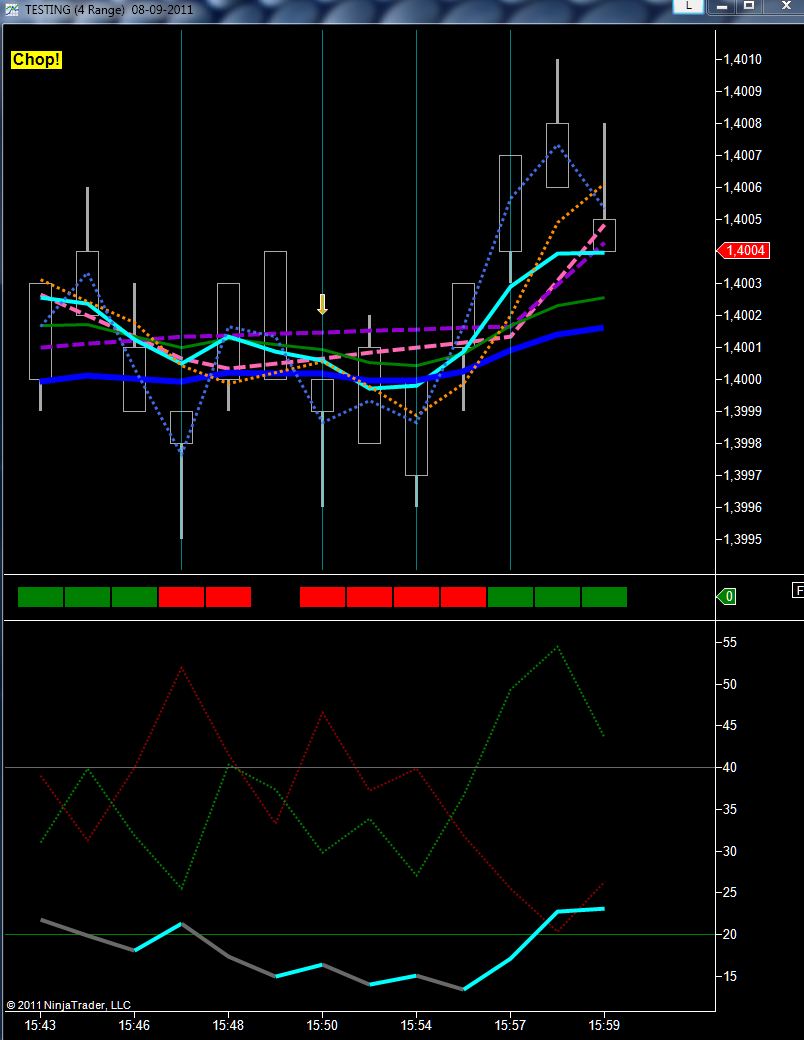Click the 1,4002 price axis label
The image size is (804, 1040).
coord(742,316)
